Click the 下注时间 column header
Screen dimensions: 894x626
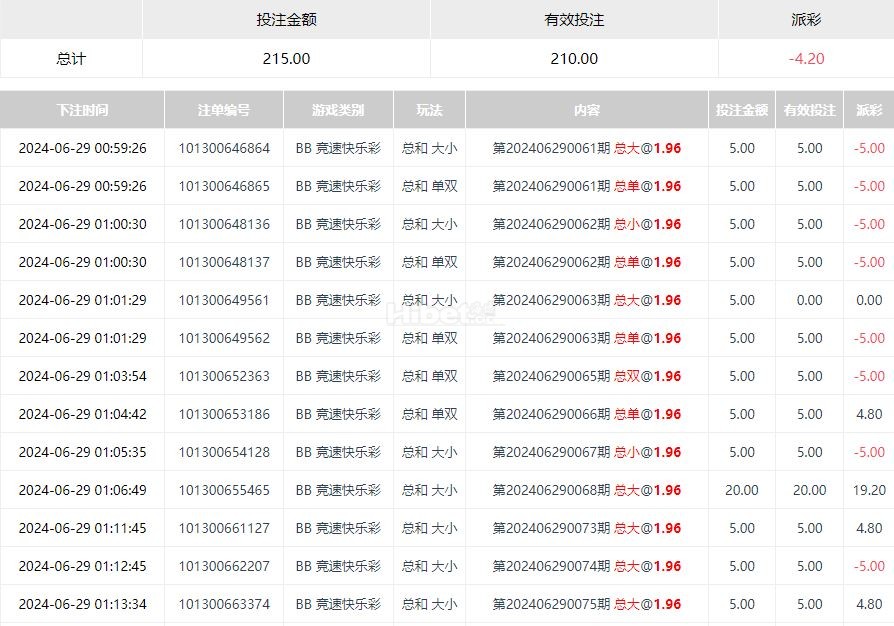[x=82, y=110]
